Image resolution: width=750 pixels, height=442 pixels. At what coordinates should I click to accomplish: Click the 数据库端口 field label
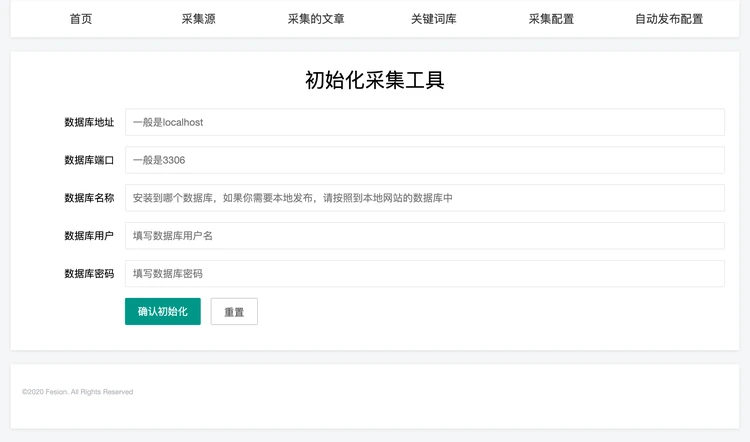(x=89, y=161)
